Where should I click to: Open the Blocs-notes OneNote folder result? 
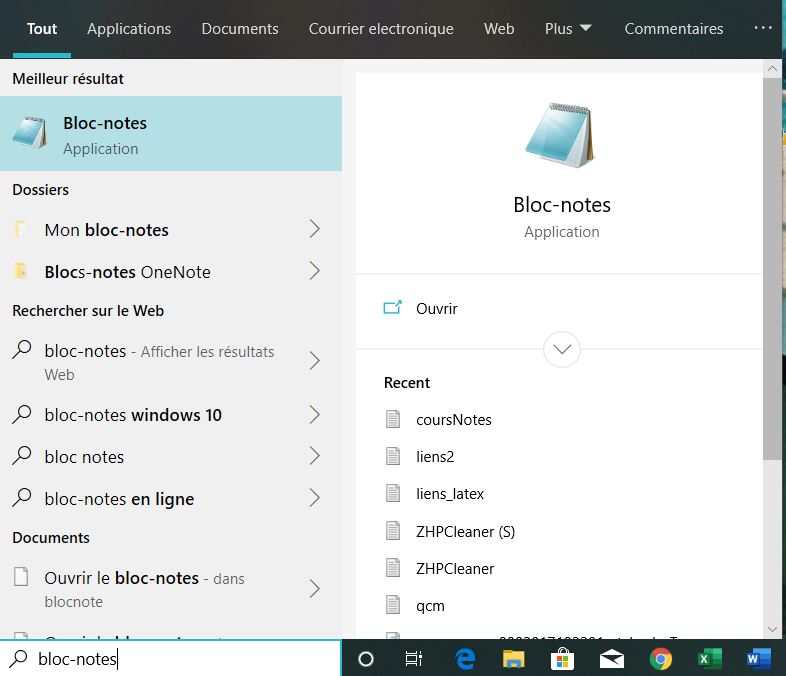(171, 272)
